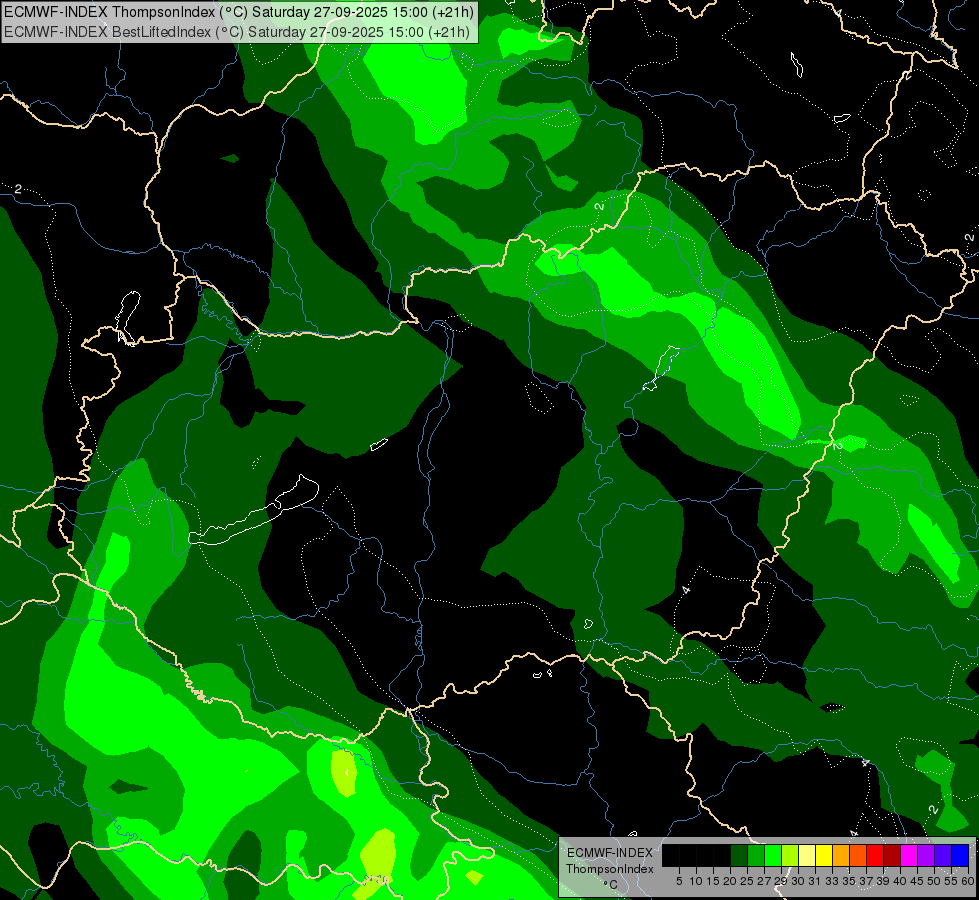Screen dimensions: 979x900
Task: Choose the orange-red 35–37 legend swatch
Action: [858, 855]
